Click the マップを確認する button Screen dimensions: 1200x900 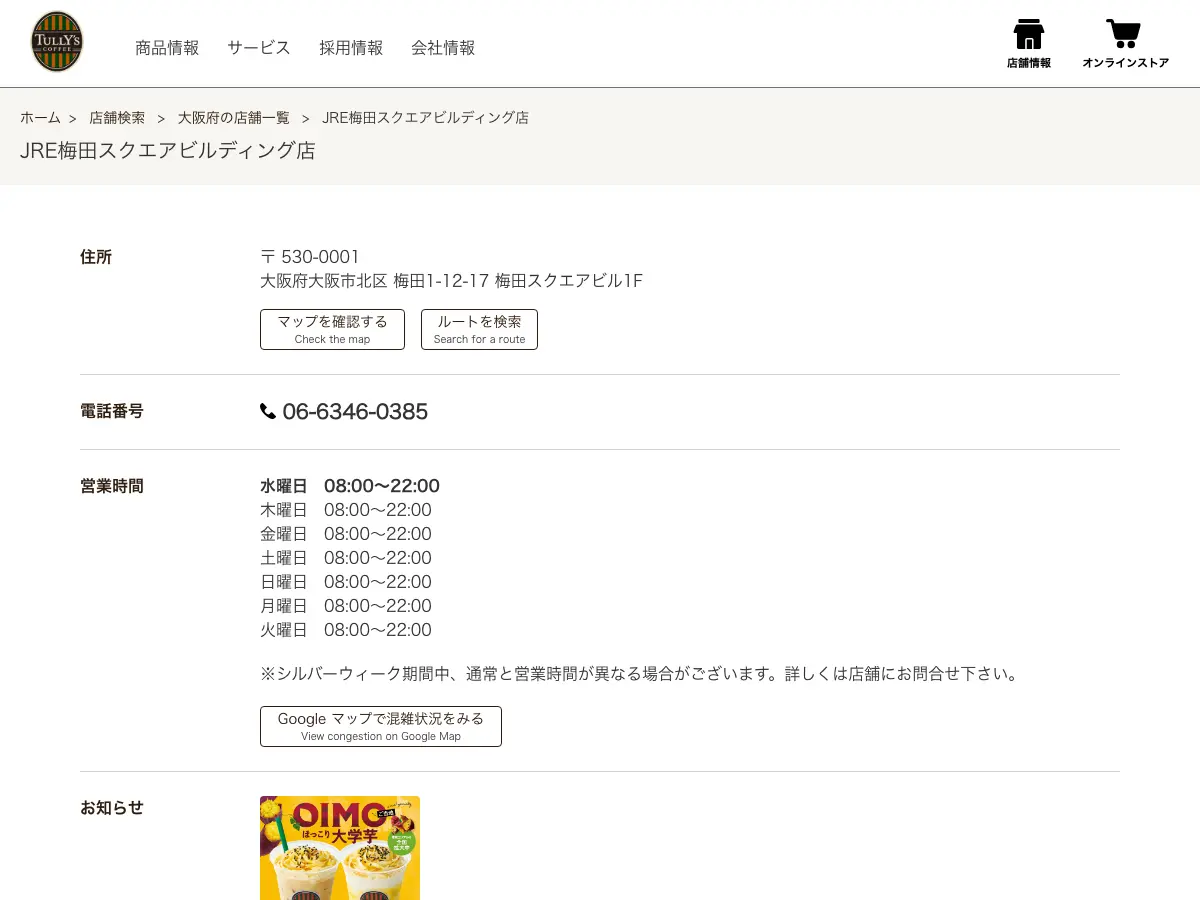tap(332, 329)
